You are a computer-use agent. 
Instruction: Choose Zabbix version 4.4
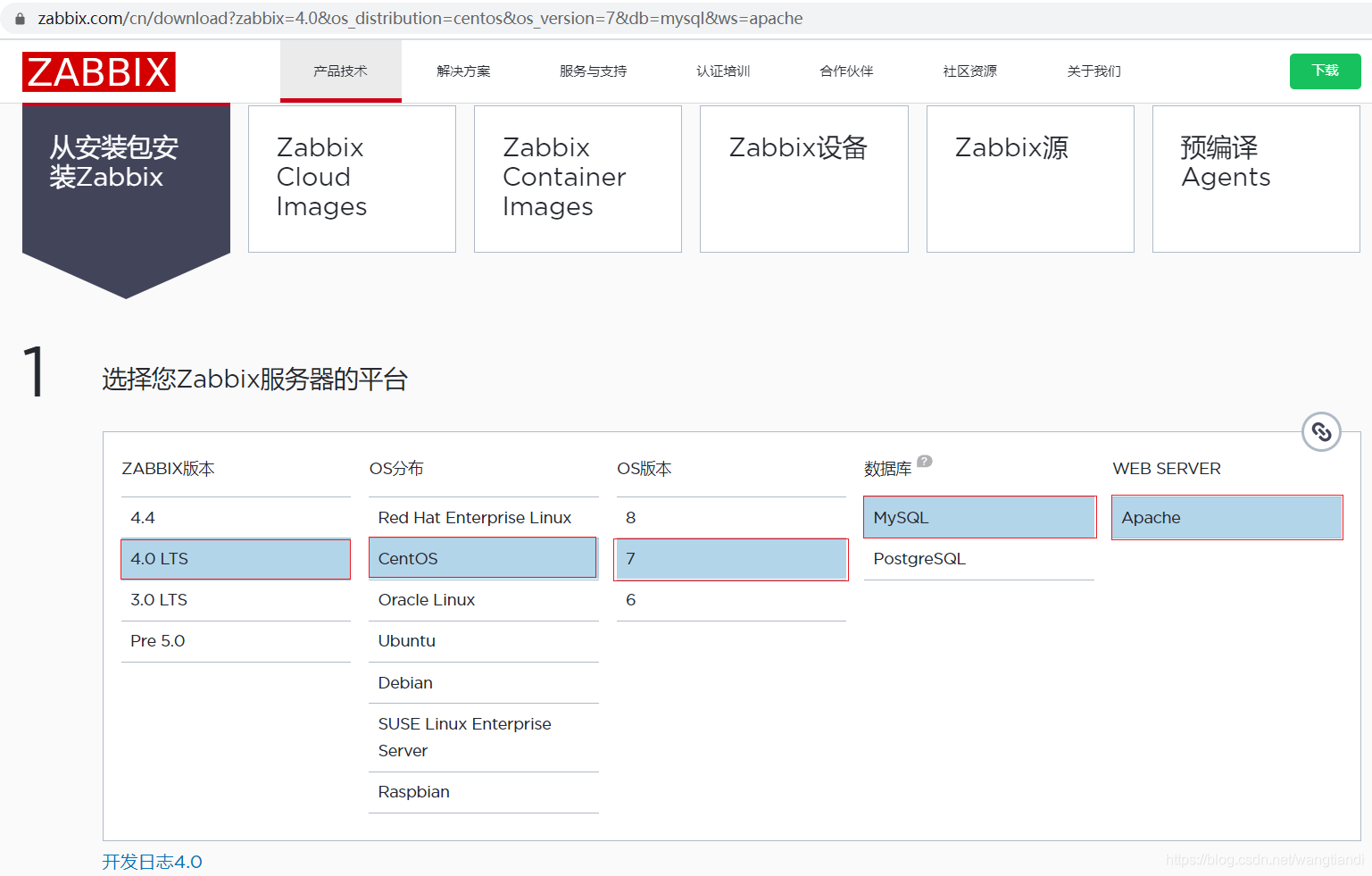point(236,518)
